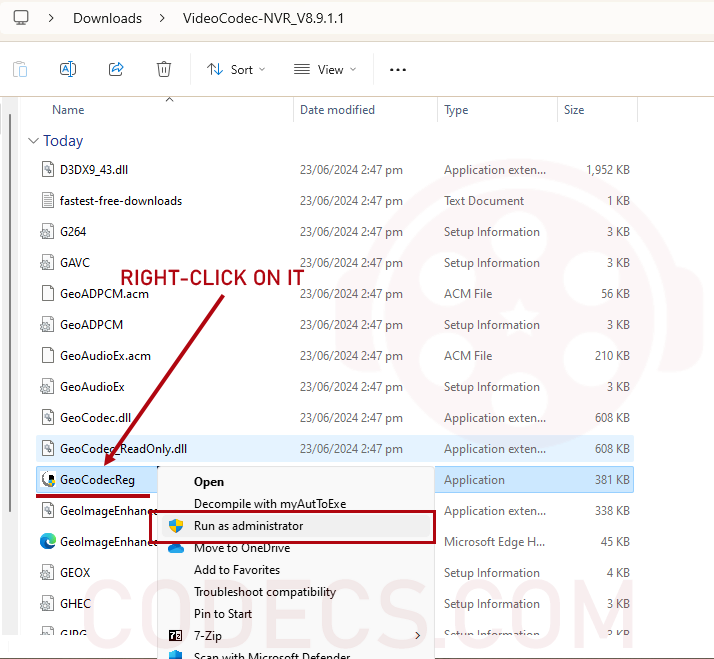Click the Microsoft Edge H... type cell
This screenshot has height=659, width=714.
pos(494,542)
